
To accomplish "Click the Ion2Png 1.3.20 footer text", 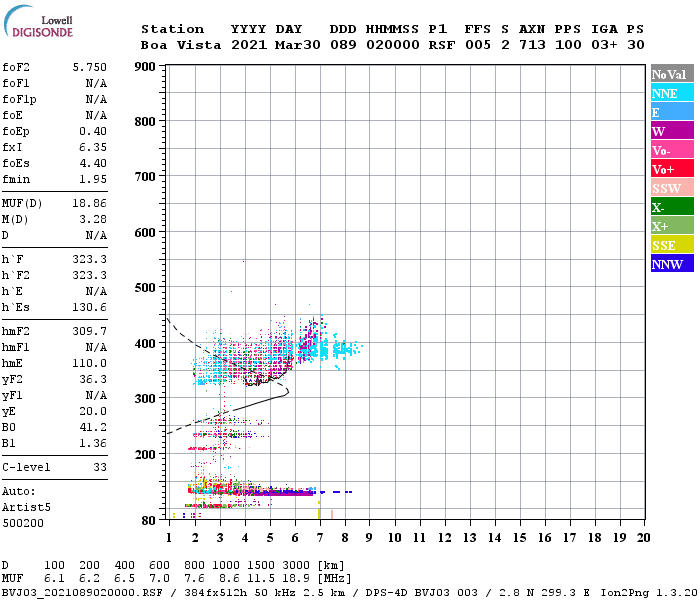I will [649, 593].
